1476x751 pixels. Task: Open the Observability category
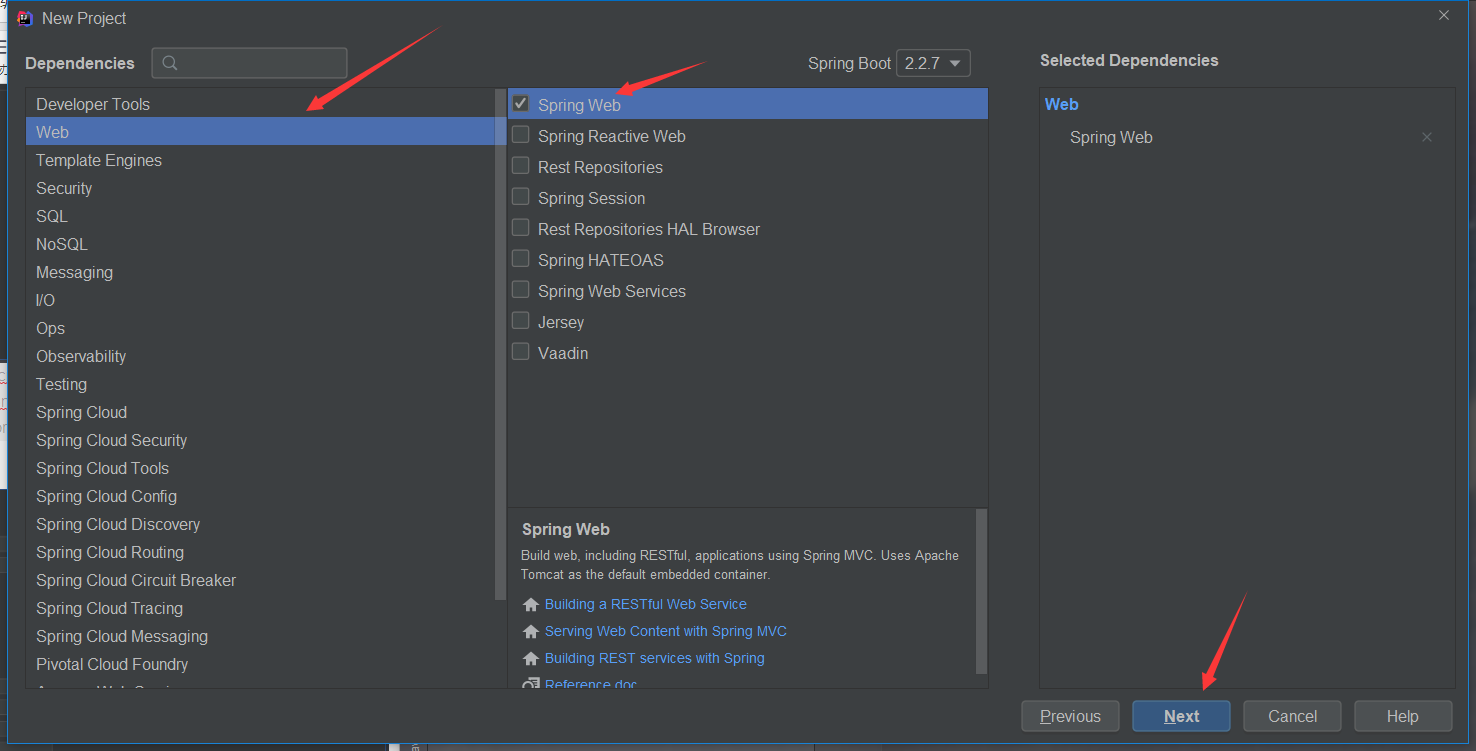tap(260, 356)
